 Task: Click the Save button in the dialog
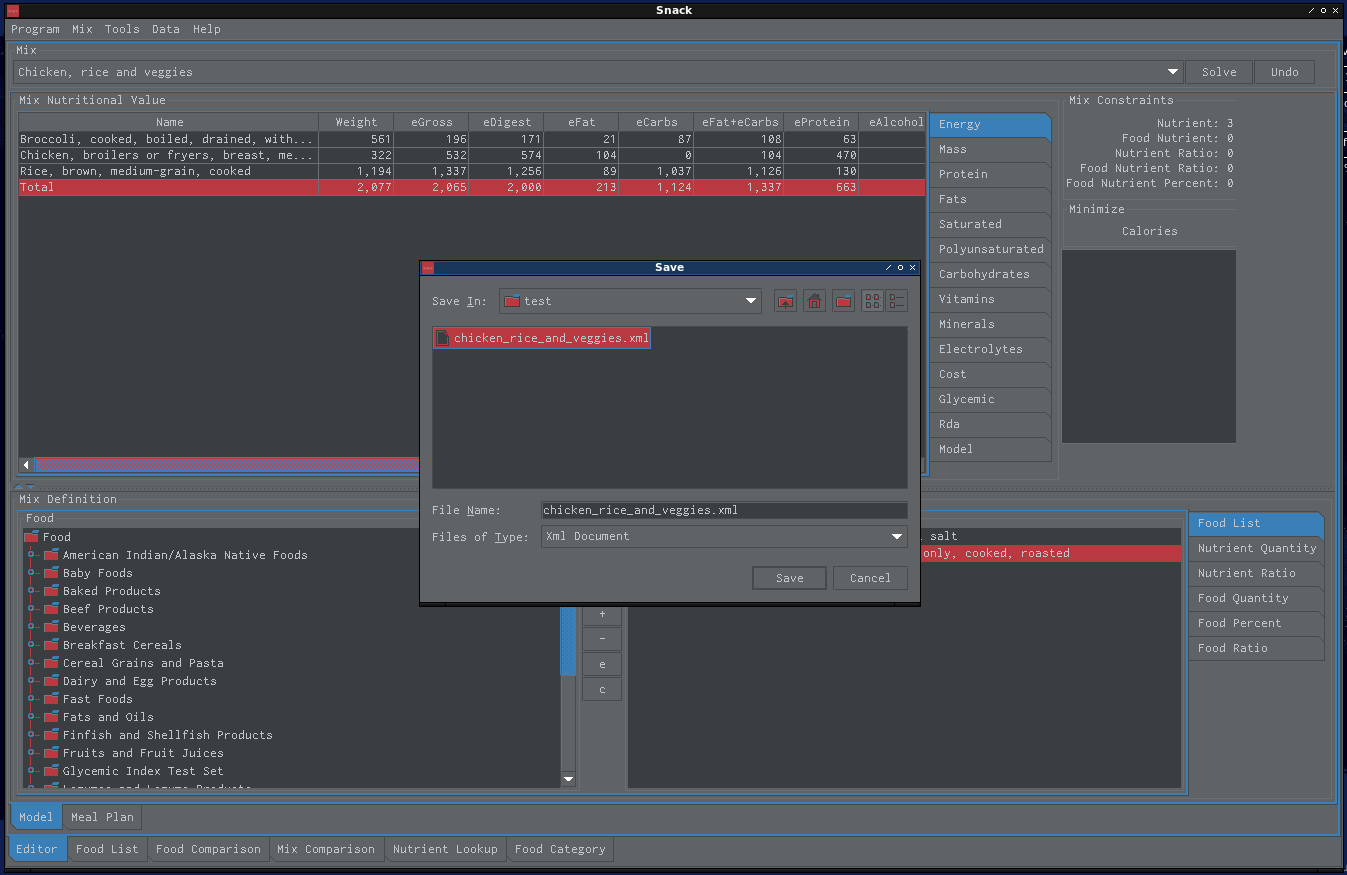(790, 578)
